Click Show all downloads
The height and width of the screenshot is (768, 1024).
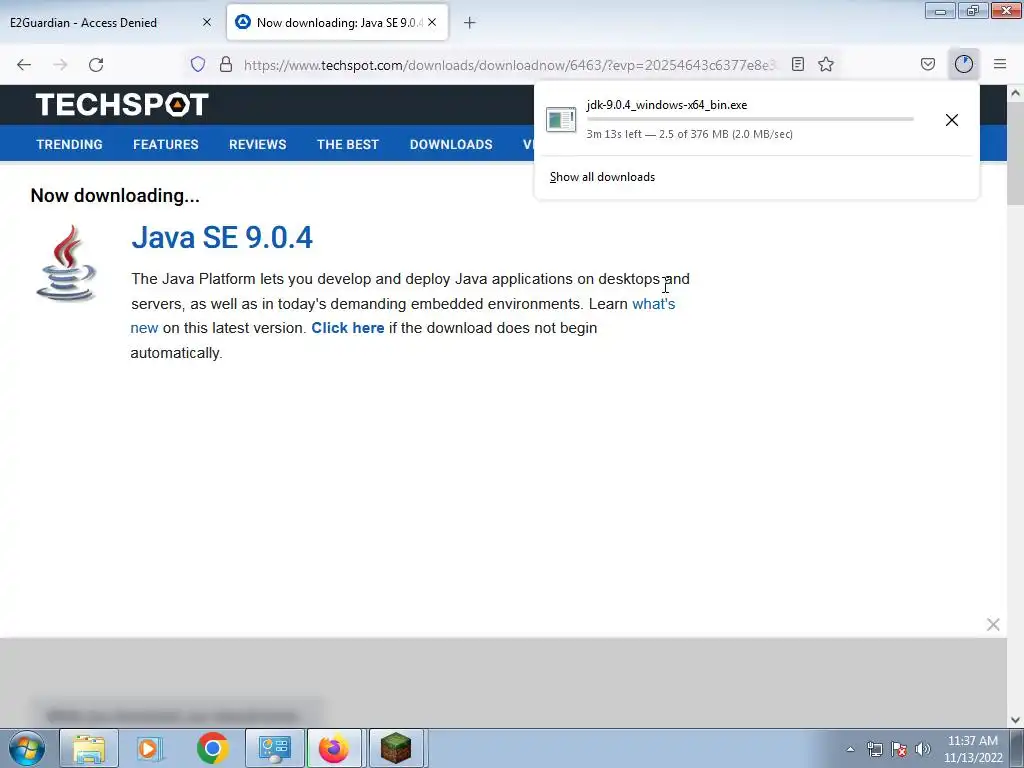tap(602, 177)
